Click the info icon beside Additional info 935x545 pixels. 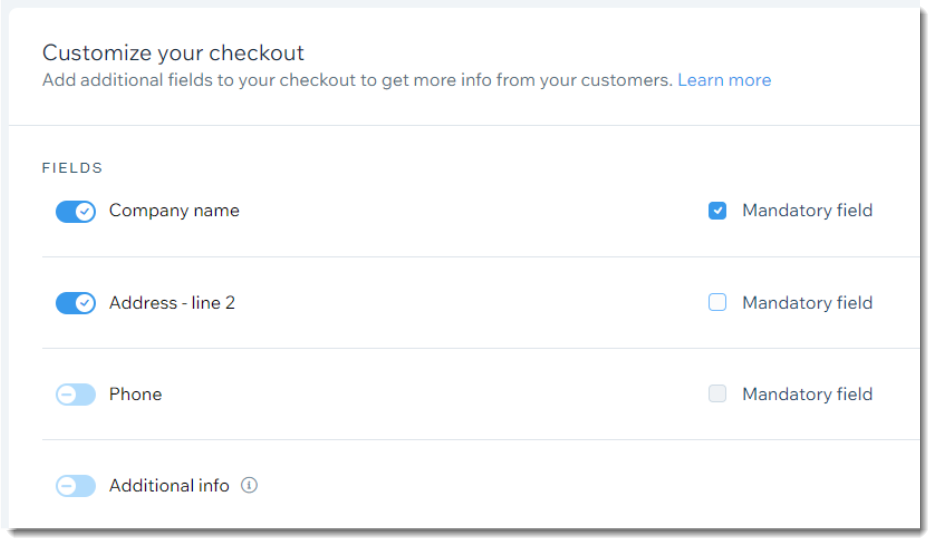point(249,485)
